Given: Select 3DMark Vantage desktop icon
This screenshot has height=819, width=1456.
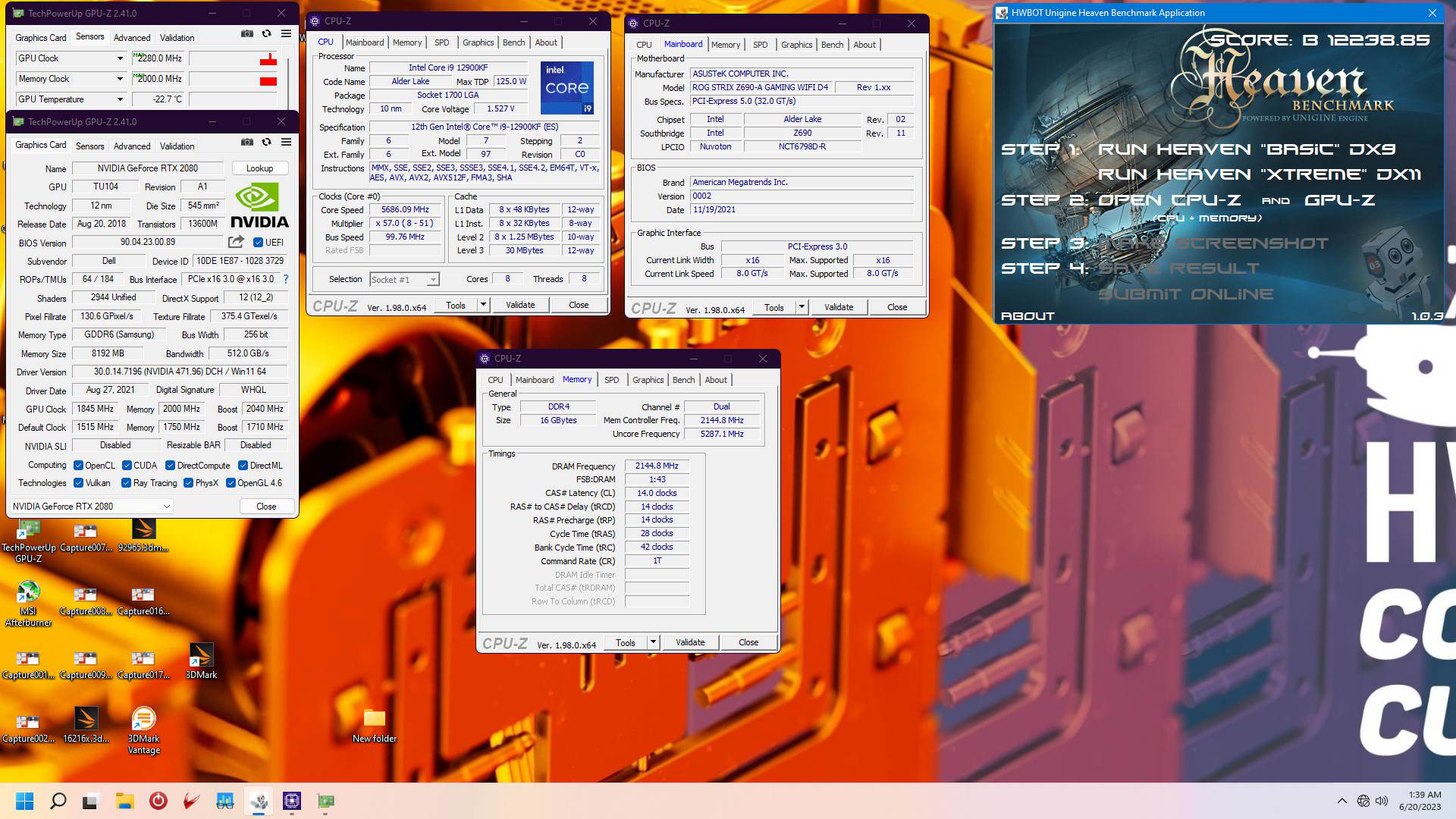Looking at the screenshot, I should click(x=143, y=730).
